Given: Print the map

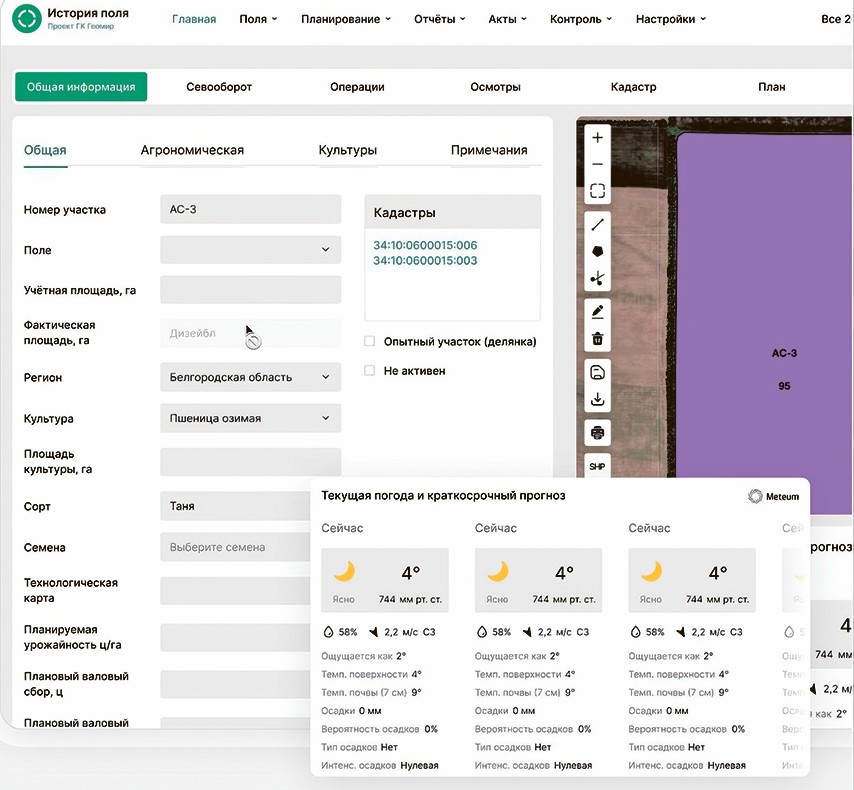Looking at the screenshot, I should pos(597,433).
